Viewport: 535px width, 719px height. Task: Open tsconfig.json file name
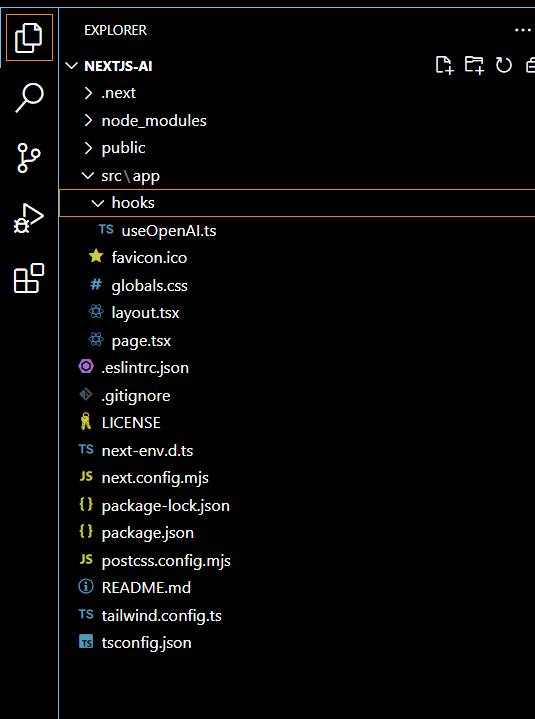click(x=147, y=643)
